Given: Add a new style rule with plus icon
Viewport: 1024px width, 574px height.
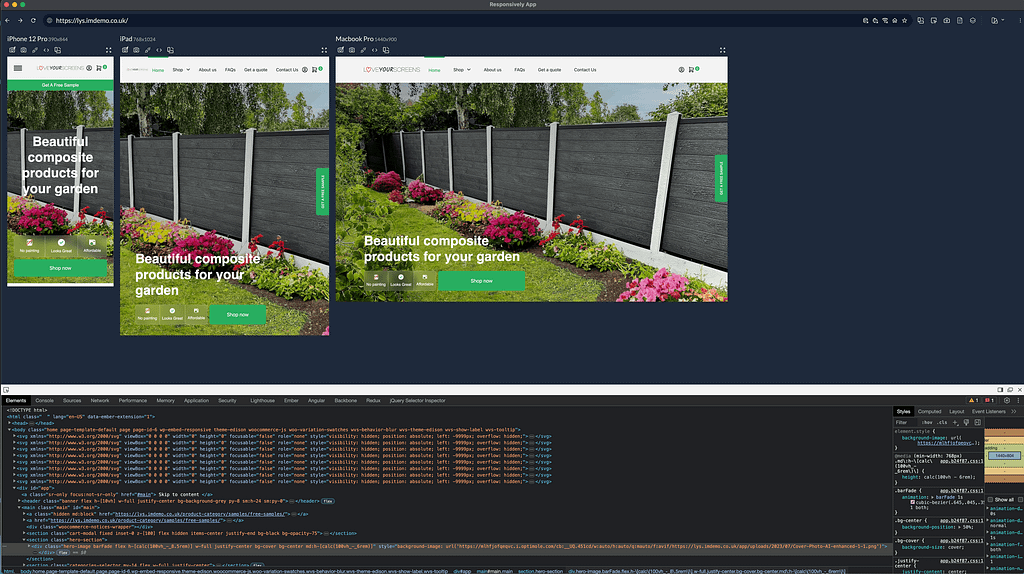Looking at the screenshot, I should click(955, 423).
